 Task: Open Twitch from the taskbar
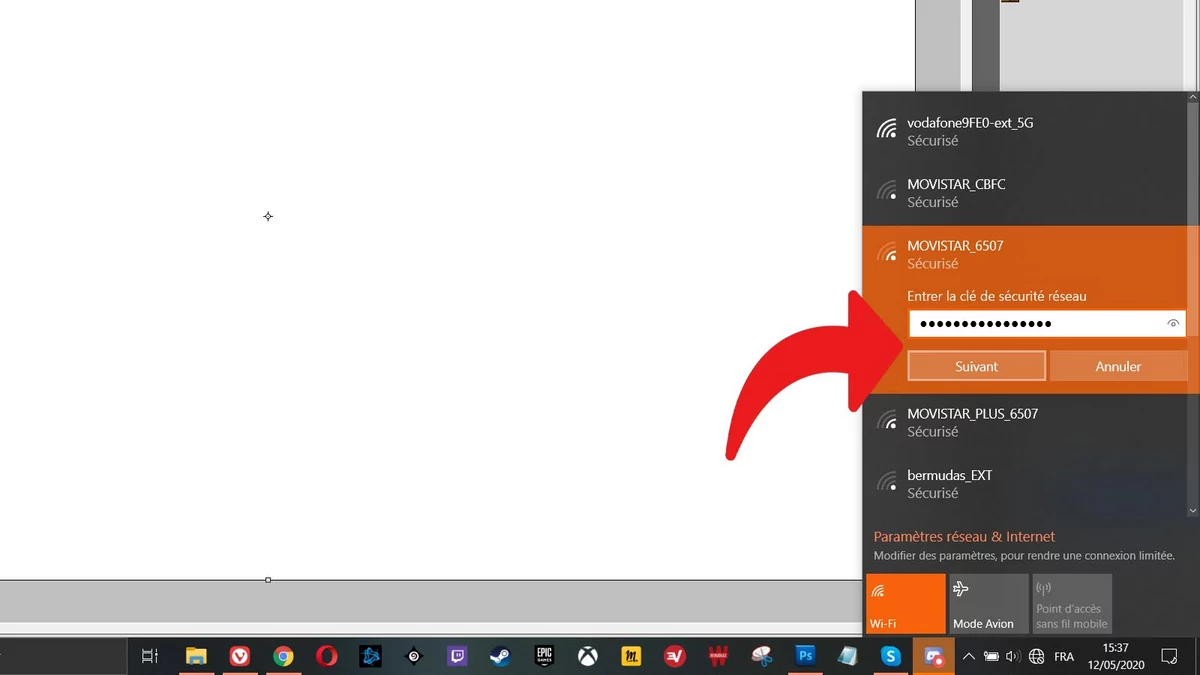click(458, 657)
